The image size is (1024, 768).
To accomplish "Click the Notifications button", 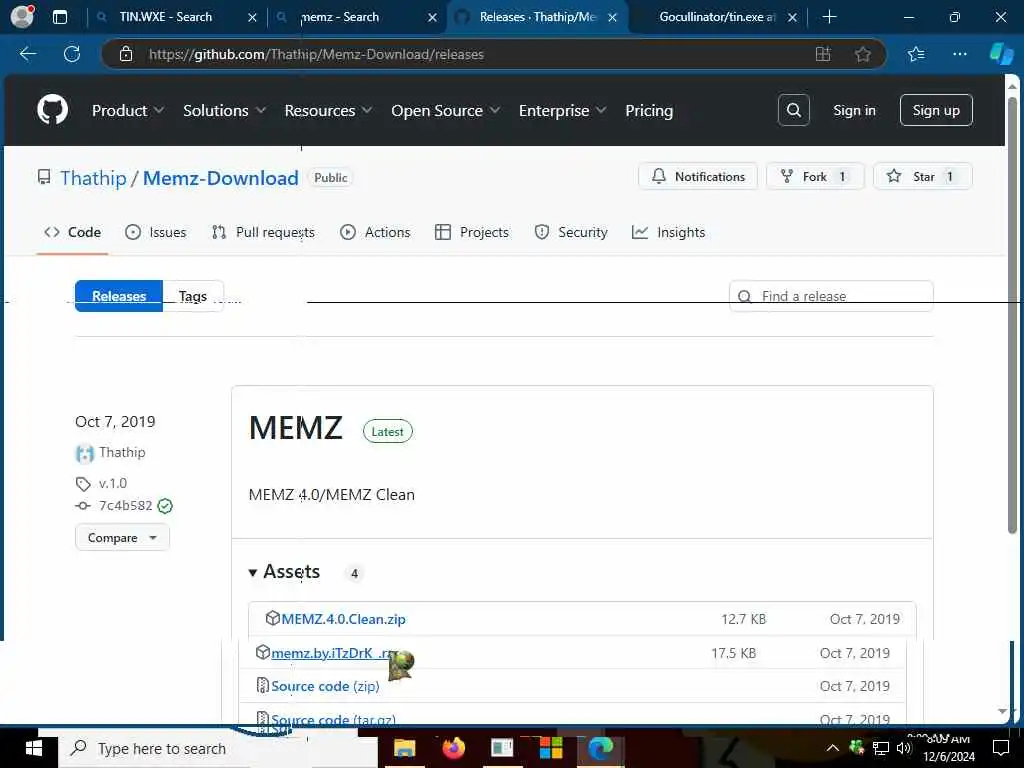I will pos(697,176).
